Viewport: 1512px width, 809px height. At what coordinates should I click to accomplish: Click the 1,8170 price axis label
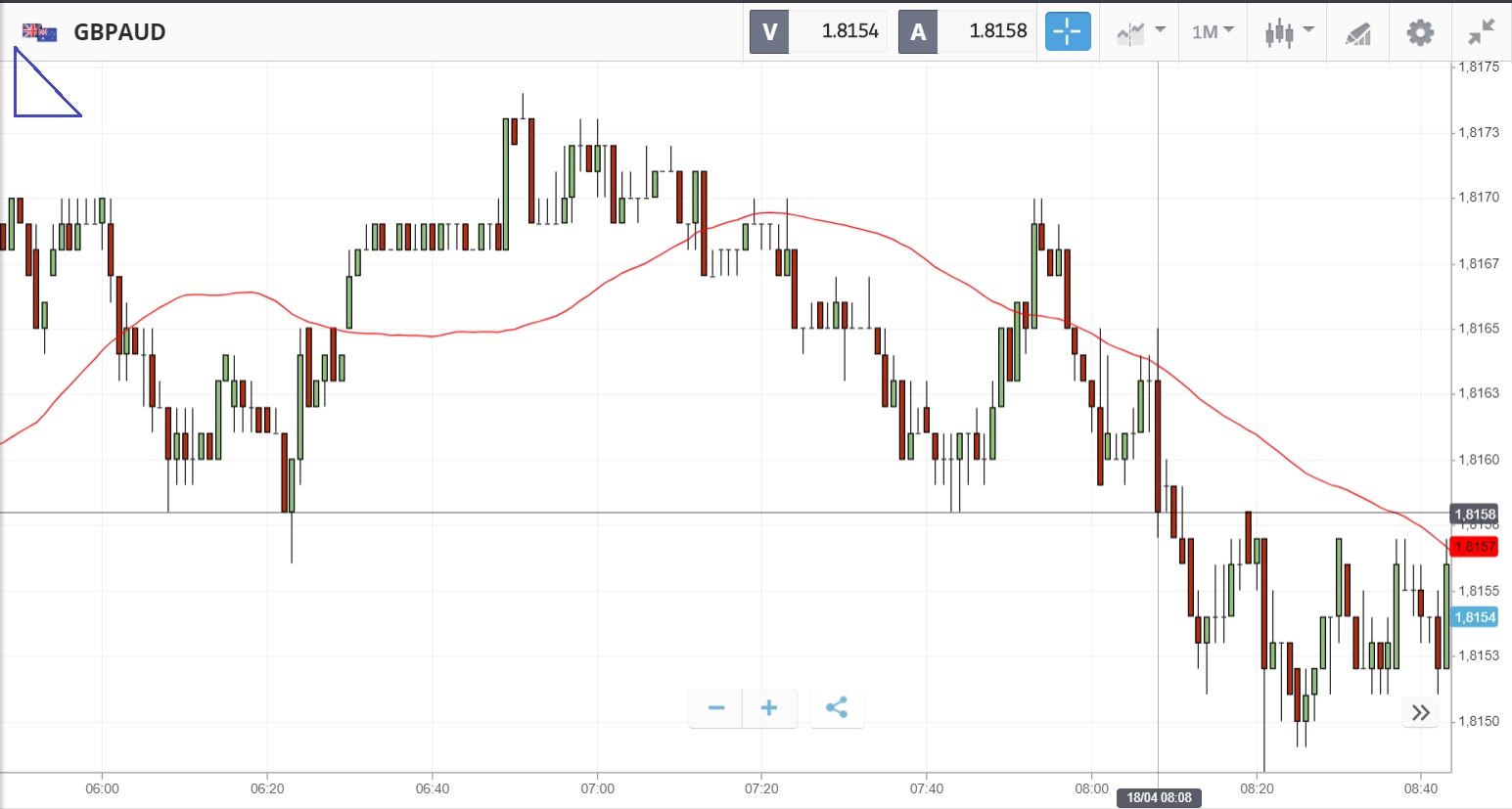(x=1478, y=197)
